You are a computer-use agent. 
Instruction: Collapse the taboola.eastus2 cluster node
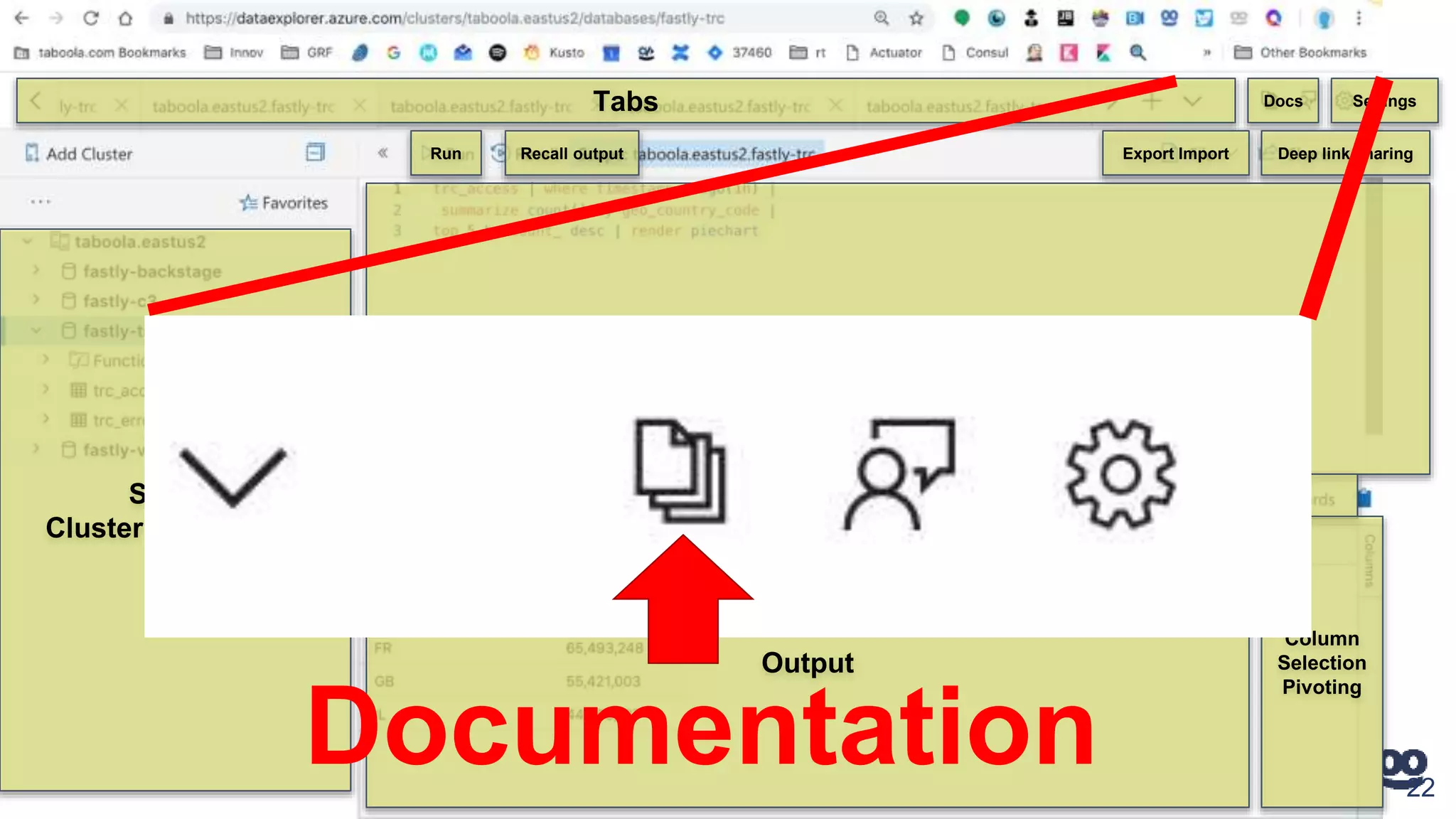tap(28, 242)
